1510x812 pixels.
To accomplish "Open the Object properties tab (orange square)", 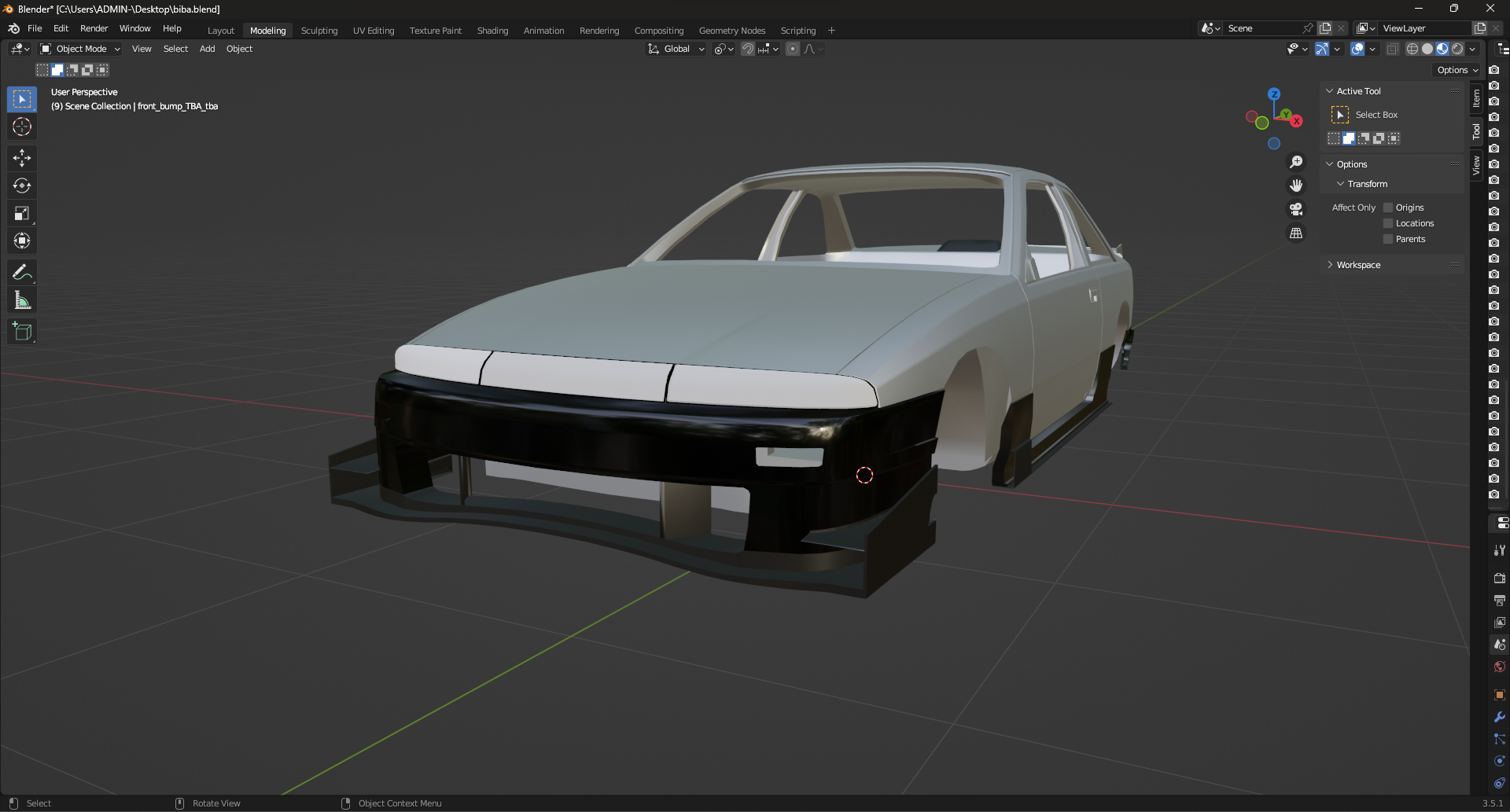I will [x=1500, y=695].
